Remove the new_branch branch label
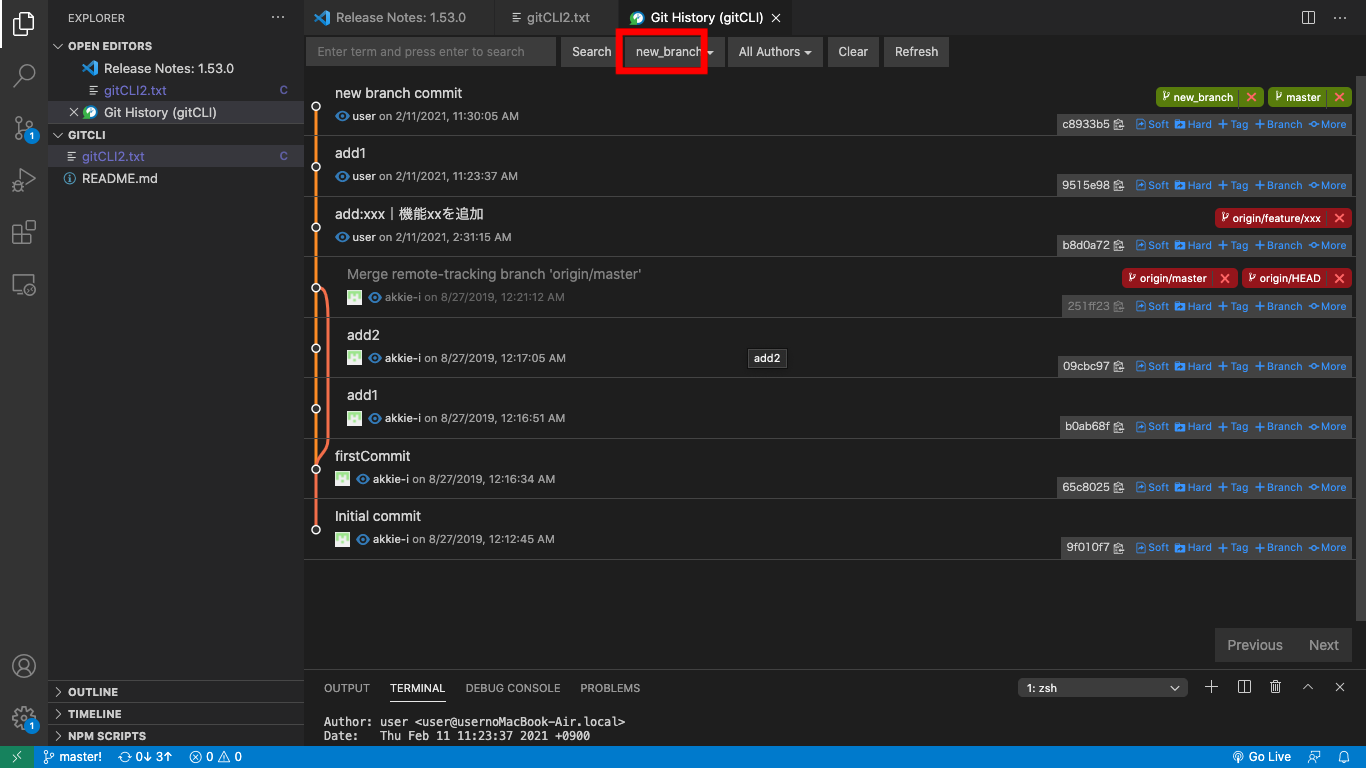This screenshot has width=1366, height=768. tap(1251, 97)
